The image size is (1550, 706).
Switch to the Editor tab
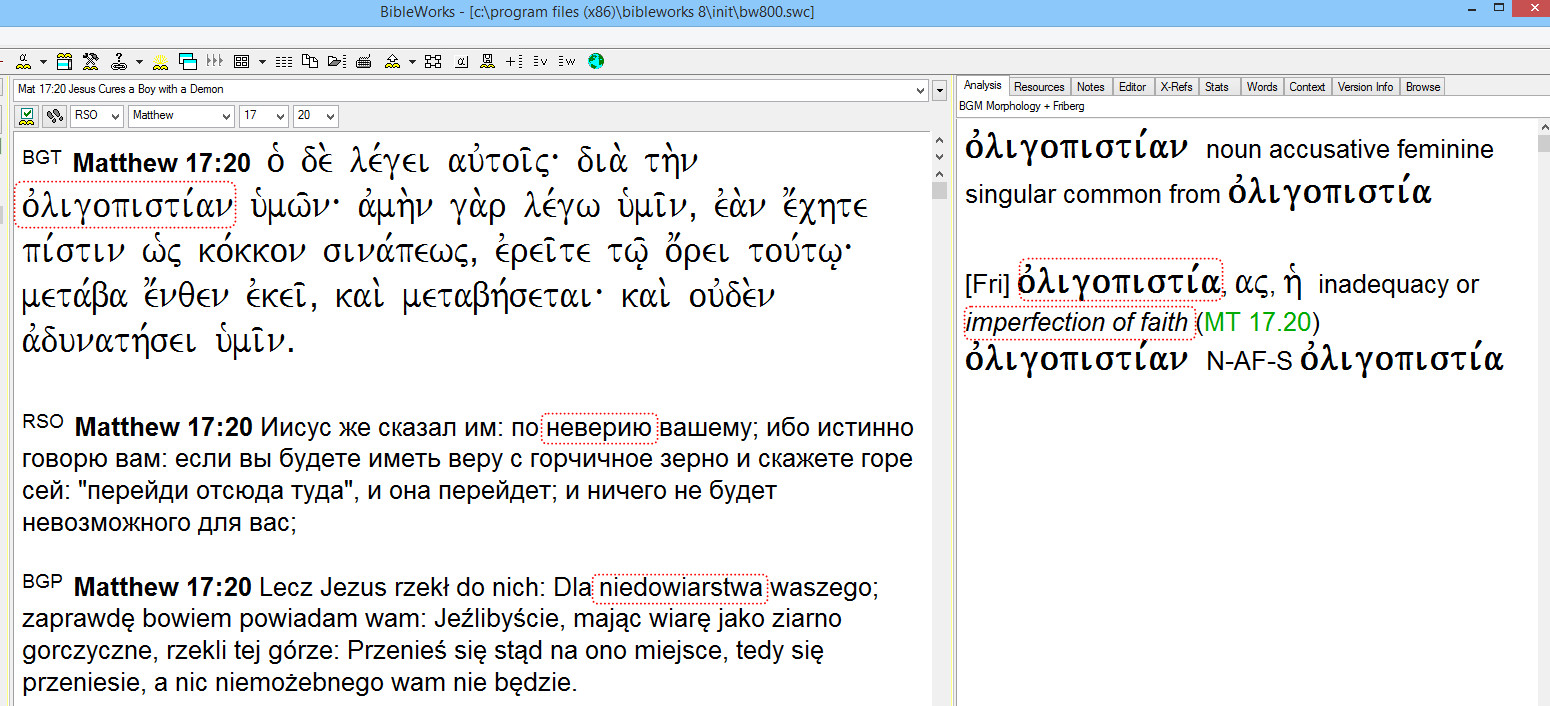pyautogui.click(x=1132, y=87)
